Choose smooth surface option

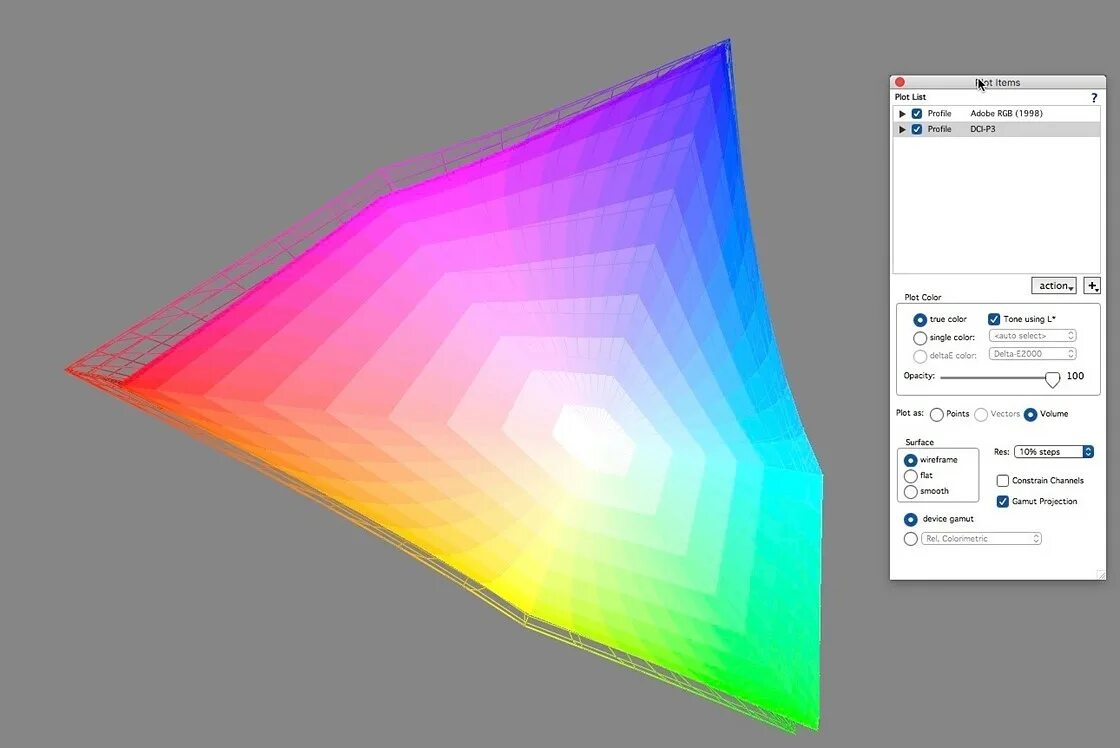[x=910, y=492]
